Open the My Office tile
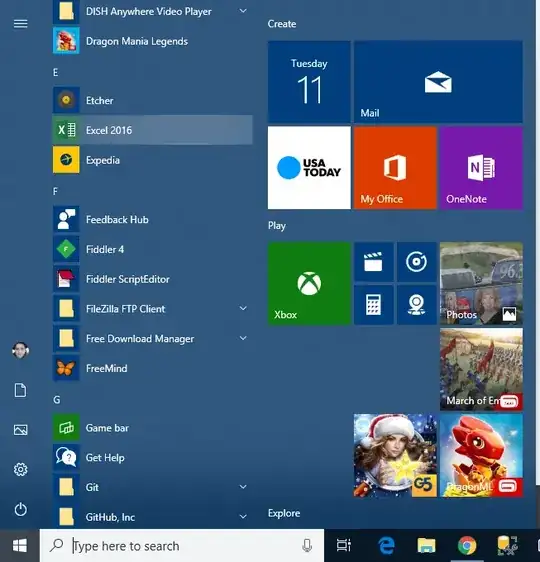 [x=395, y=167]
